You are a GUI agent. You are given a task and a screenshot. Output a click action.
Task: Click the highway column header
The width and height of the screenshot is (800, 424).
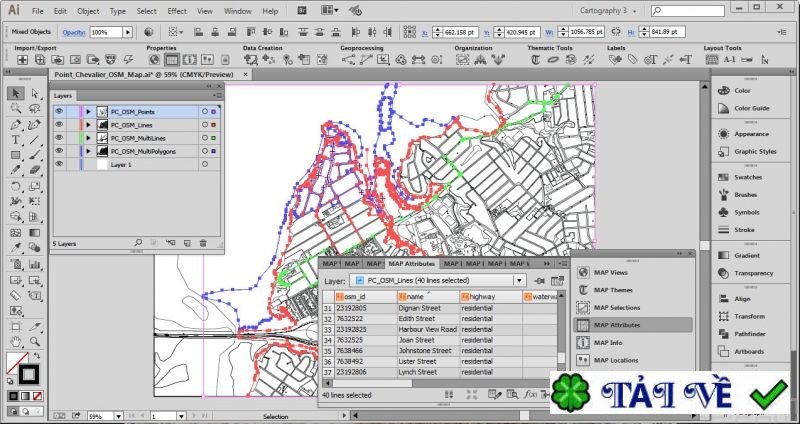483,297
